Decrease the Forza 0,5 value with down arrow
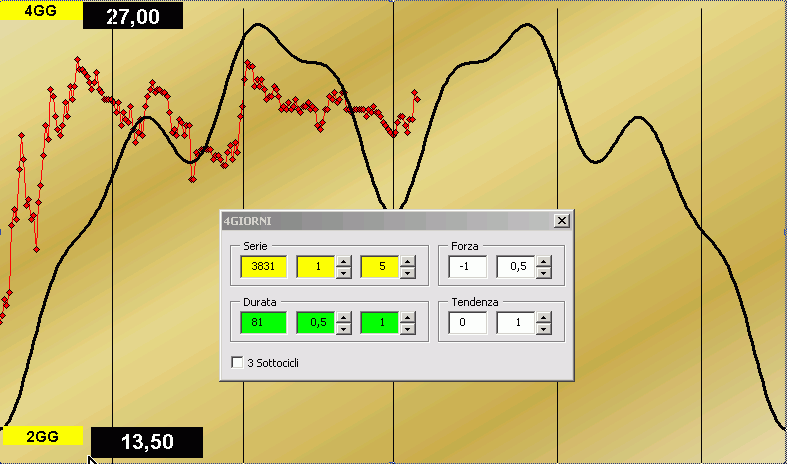This screenshot has height=464, width=787. point(544,272)
